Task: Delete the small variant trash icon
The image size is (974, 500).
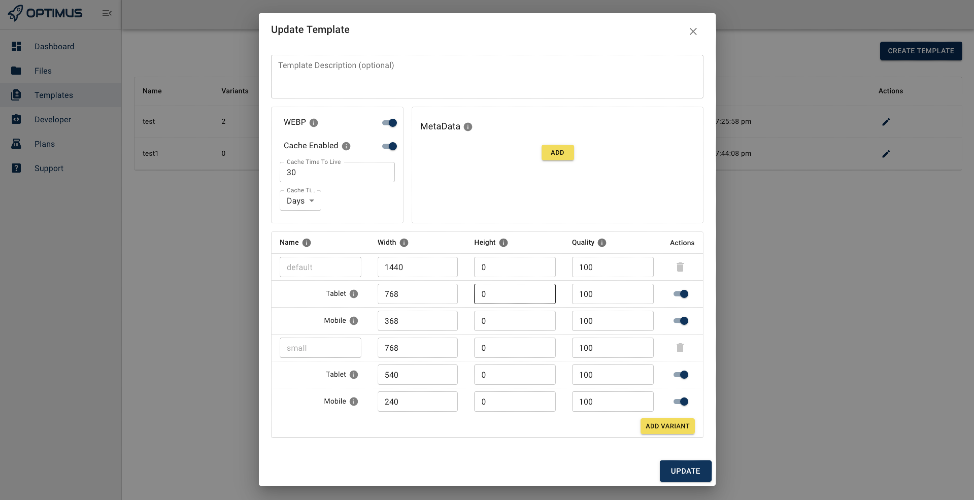Action: pyautogui.click(x=680, y=348)
